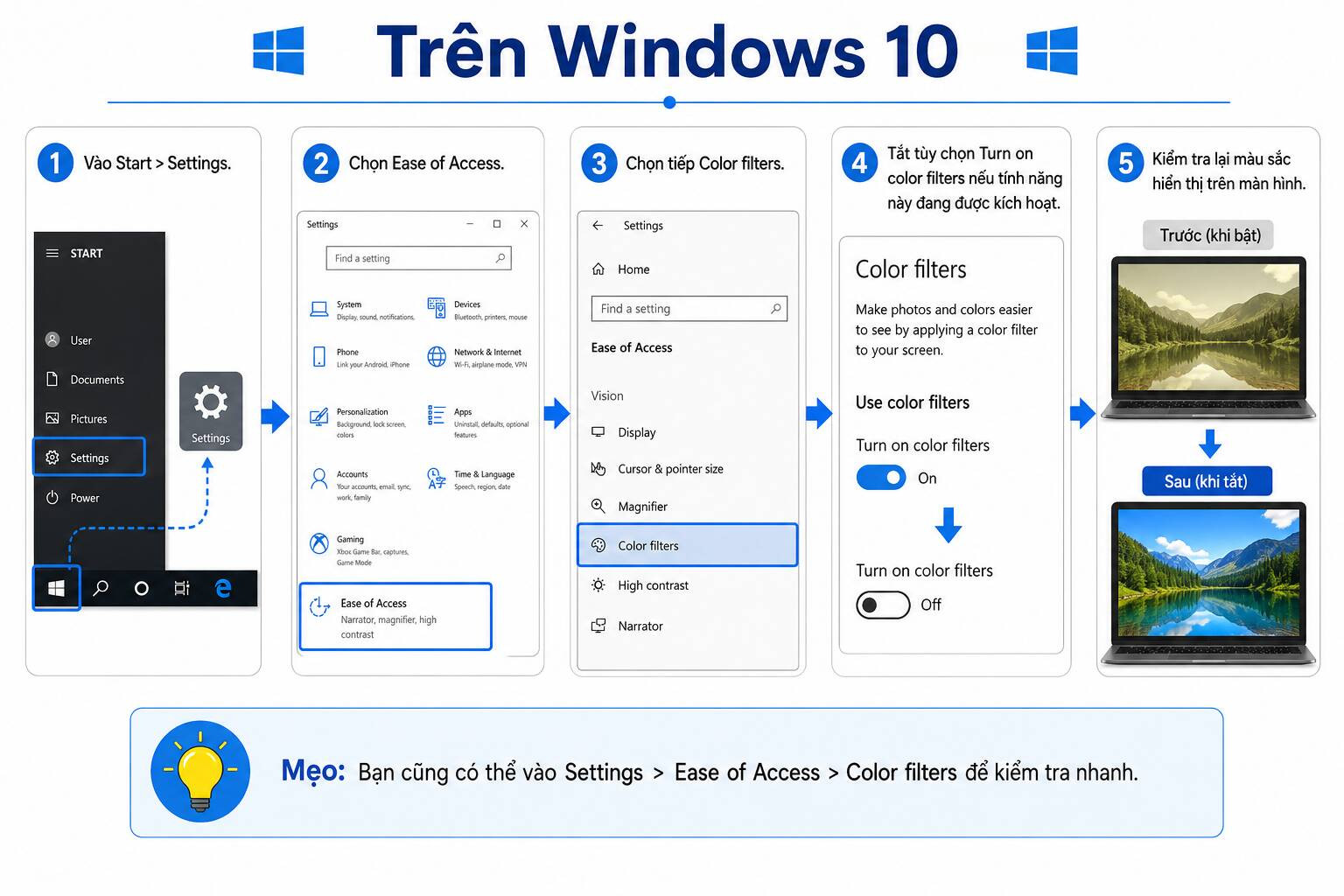This screenshot has height=896, width=1344.
Task: Select the User account icon in Start menu
Action: coord(52,339)
